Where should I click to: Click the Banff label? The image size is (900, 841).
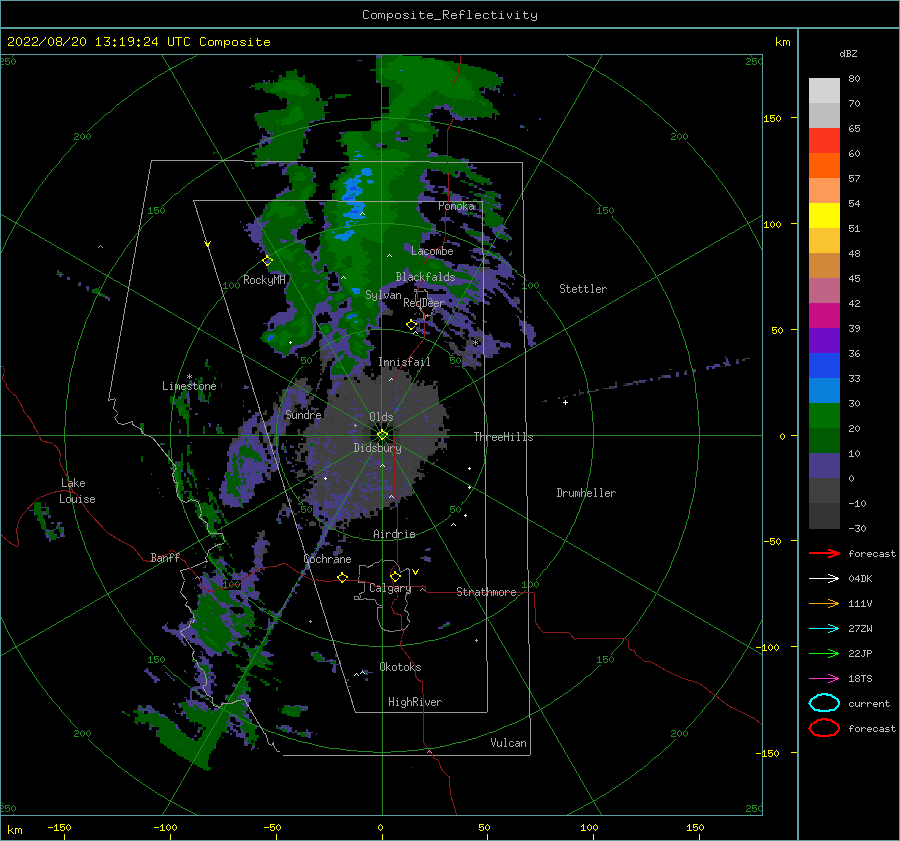[165, 557]
